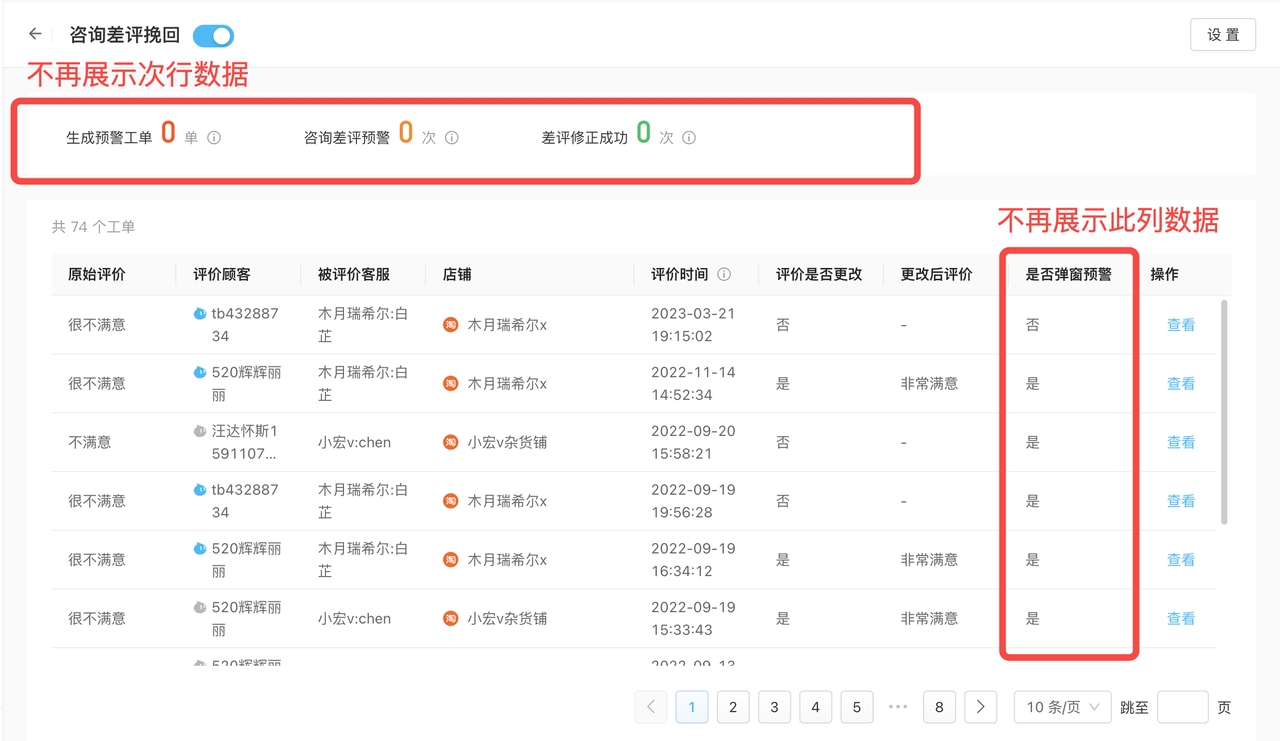Click info icon next to 咨询差评预警
Viewport: 1280px width, 741px height.
452,138
